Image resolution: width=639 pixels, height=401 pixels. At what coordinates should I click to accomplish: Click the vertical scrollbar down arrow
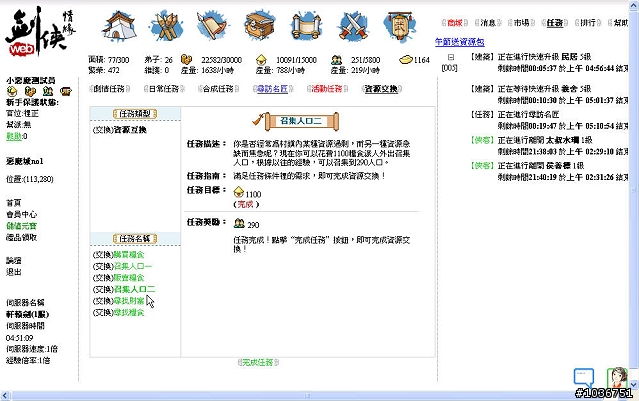(634, 384)
